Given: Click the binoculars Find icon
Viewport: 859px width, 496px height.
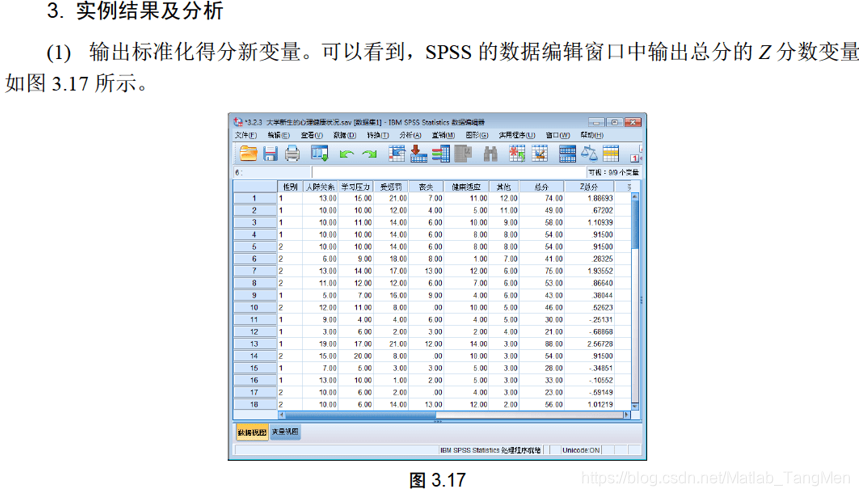Looking at the screenshot, I should (x=490, y=154).
